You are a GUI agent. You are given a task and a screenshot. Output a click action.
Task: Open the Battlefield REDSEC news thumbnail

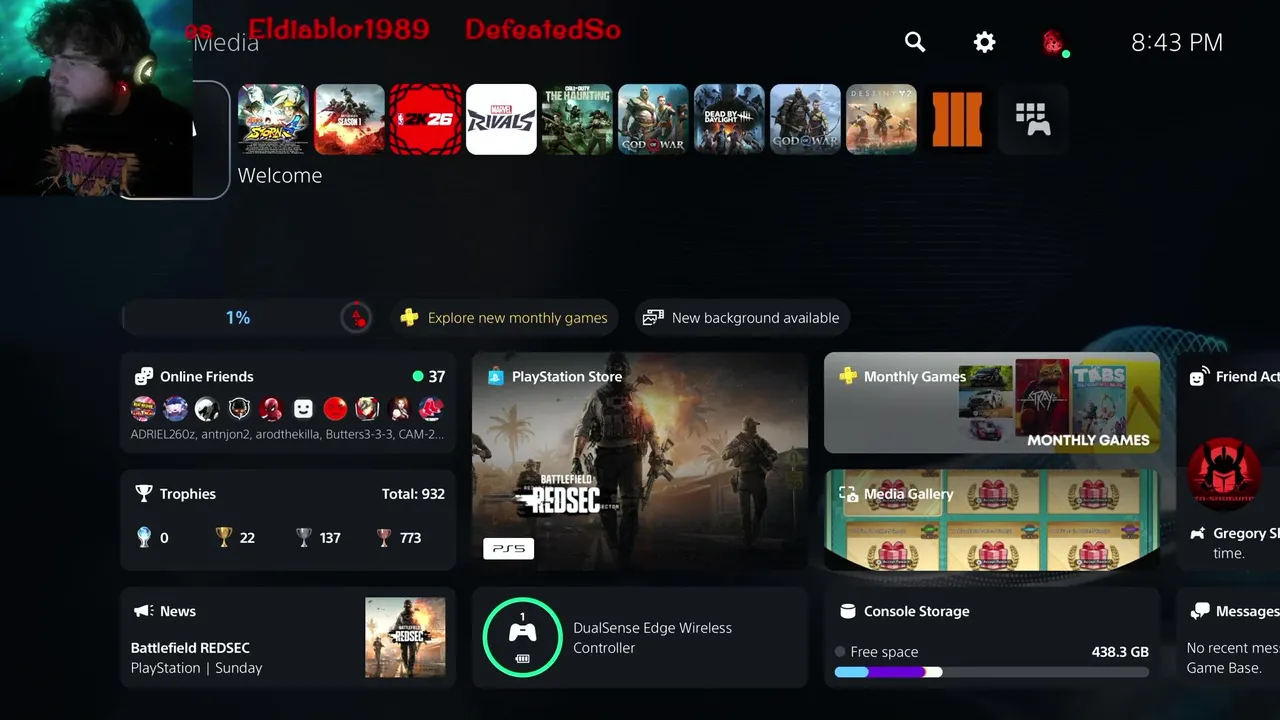[405, 637]
